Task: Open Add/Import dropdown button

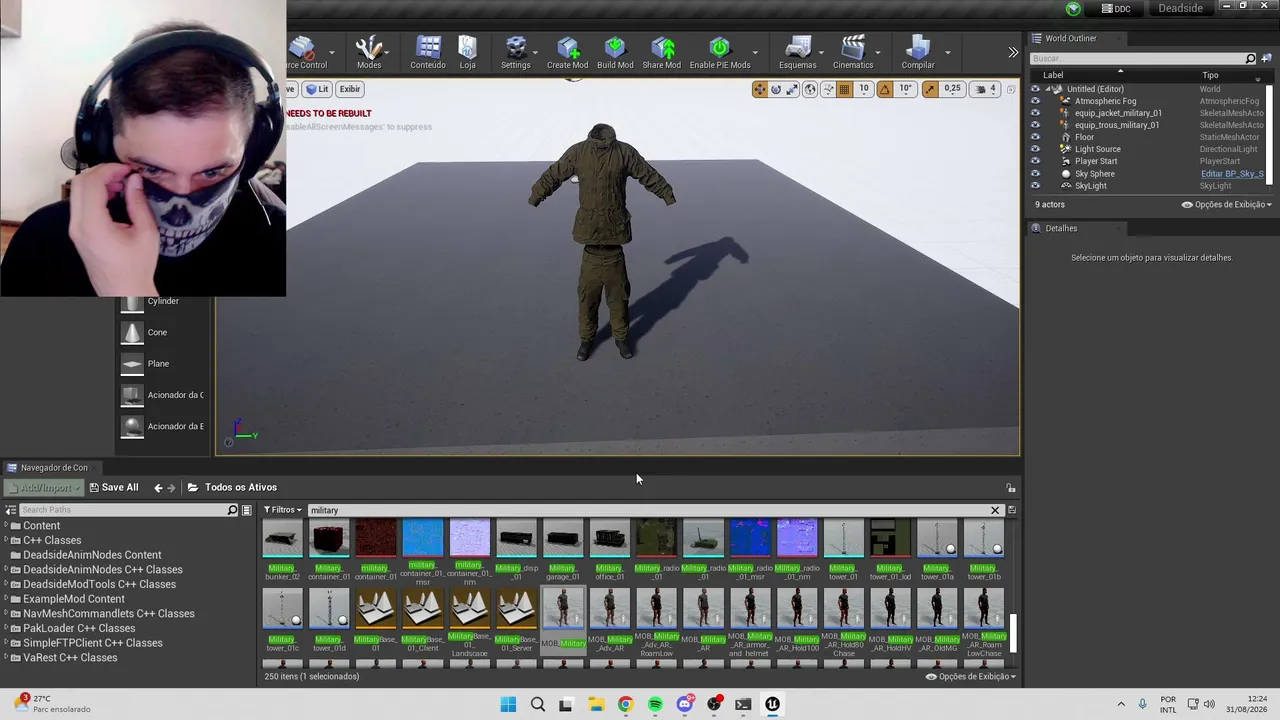Action: pyautogui.click(x=42, y=487)
